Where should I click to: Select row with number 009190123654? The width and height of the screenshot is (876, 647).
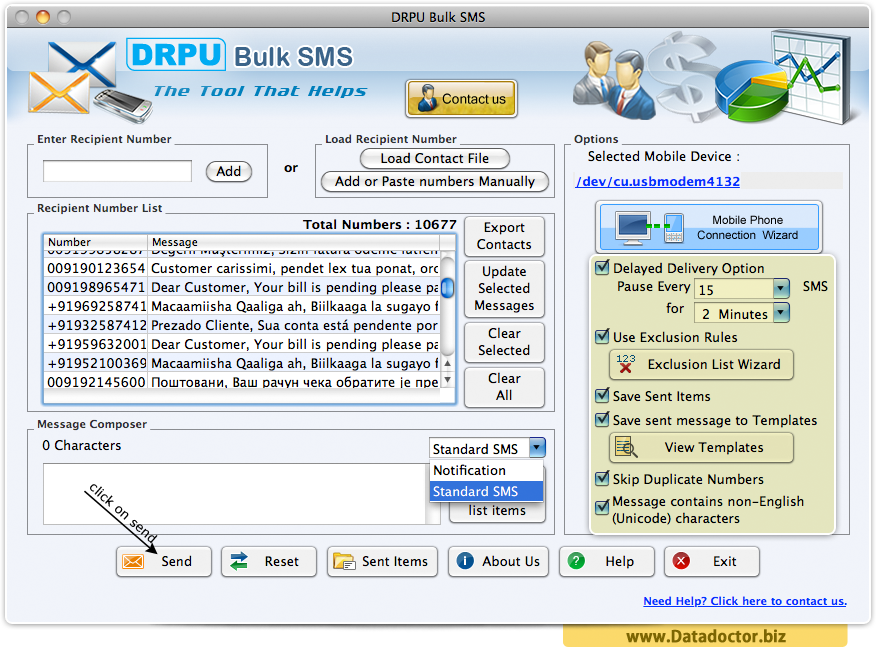242,268
